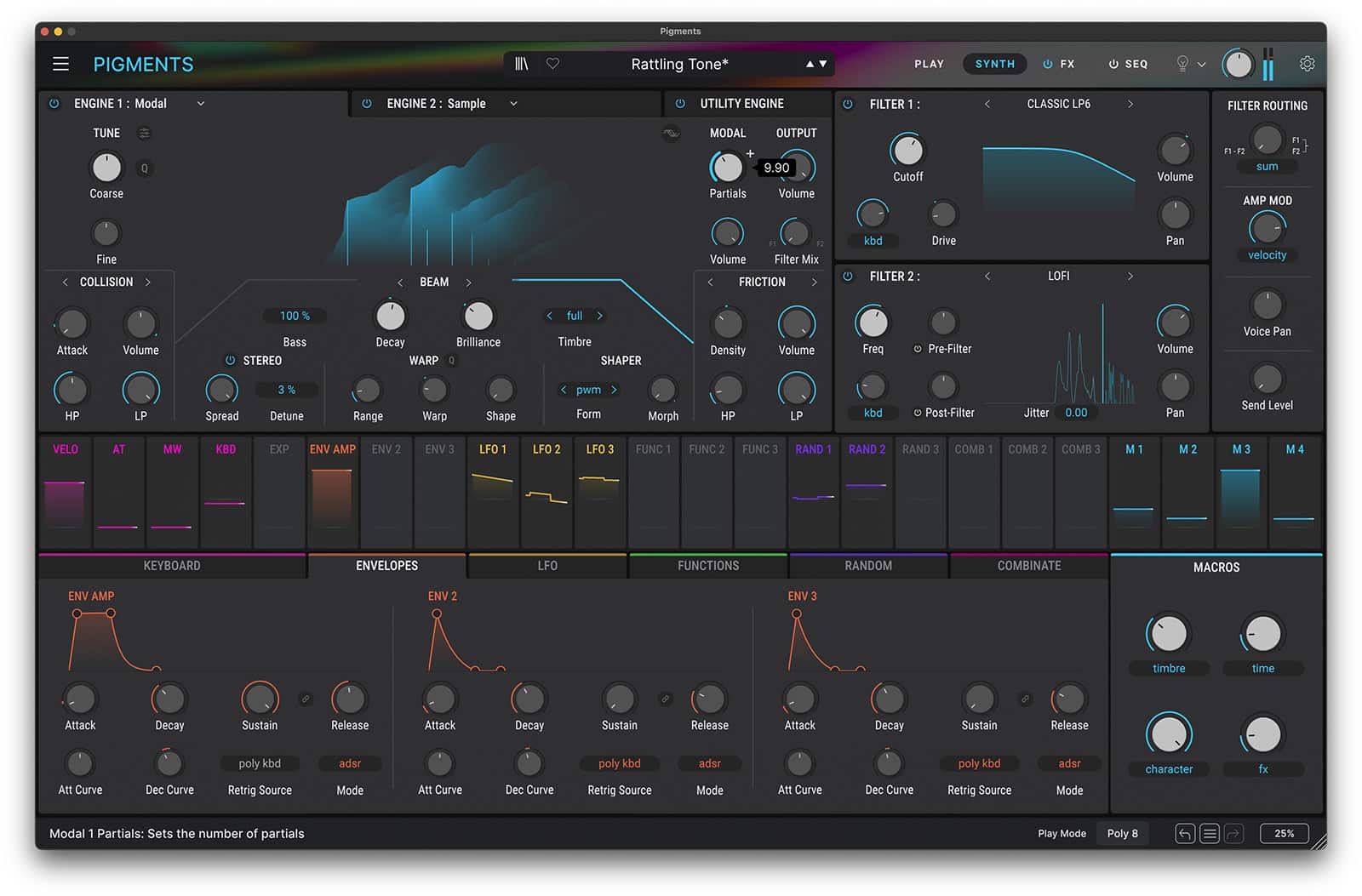Click the filter routing sum label

click(x=1268, y=167)
